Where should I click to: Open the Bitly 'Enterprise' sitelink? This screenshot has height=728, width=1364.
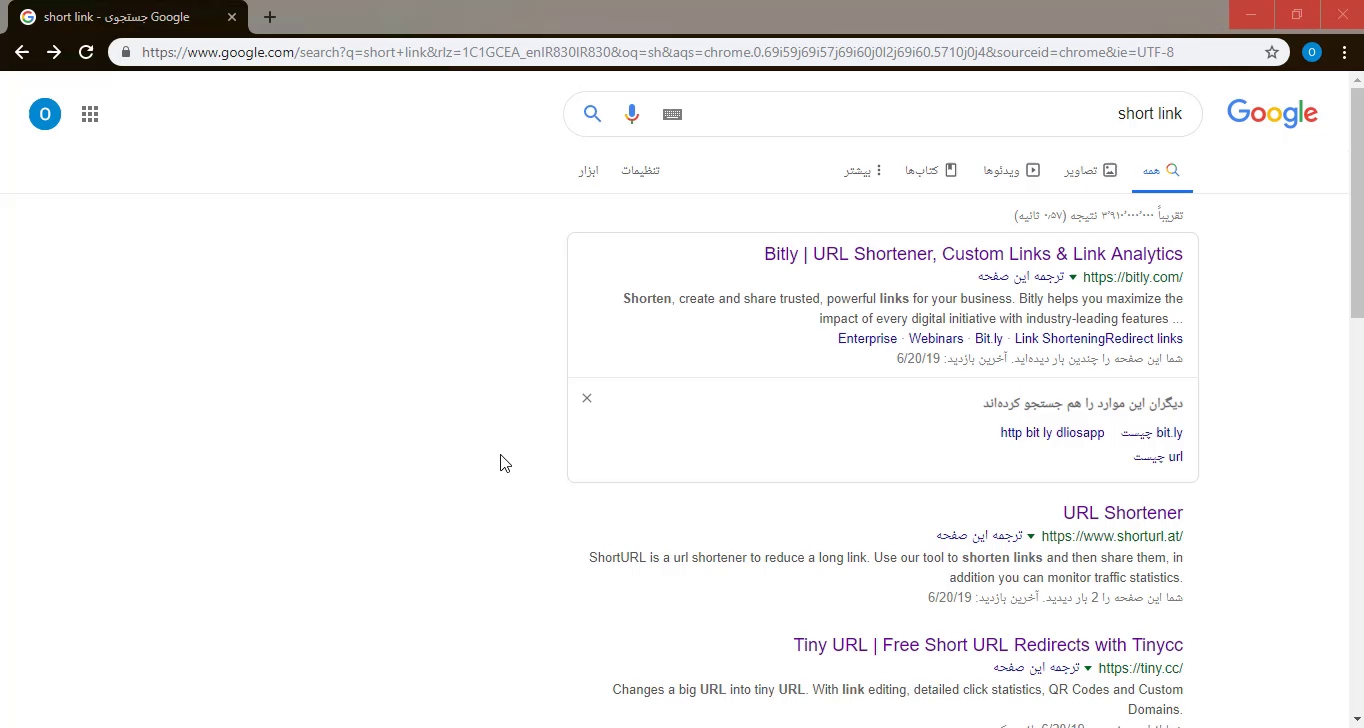pos(867,339)
